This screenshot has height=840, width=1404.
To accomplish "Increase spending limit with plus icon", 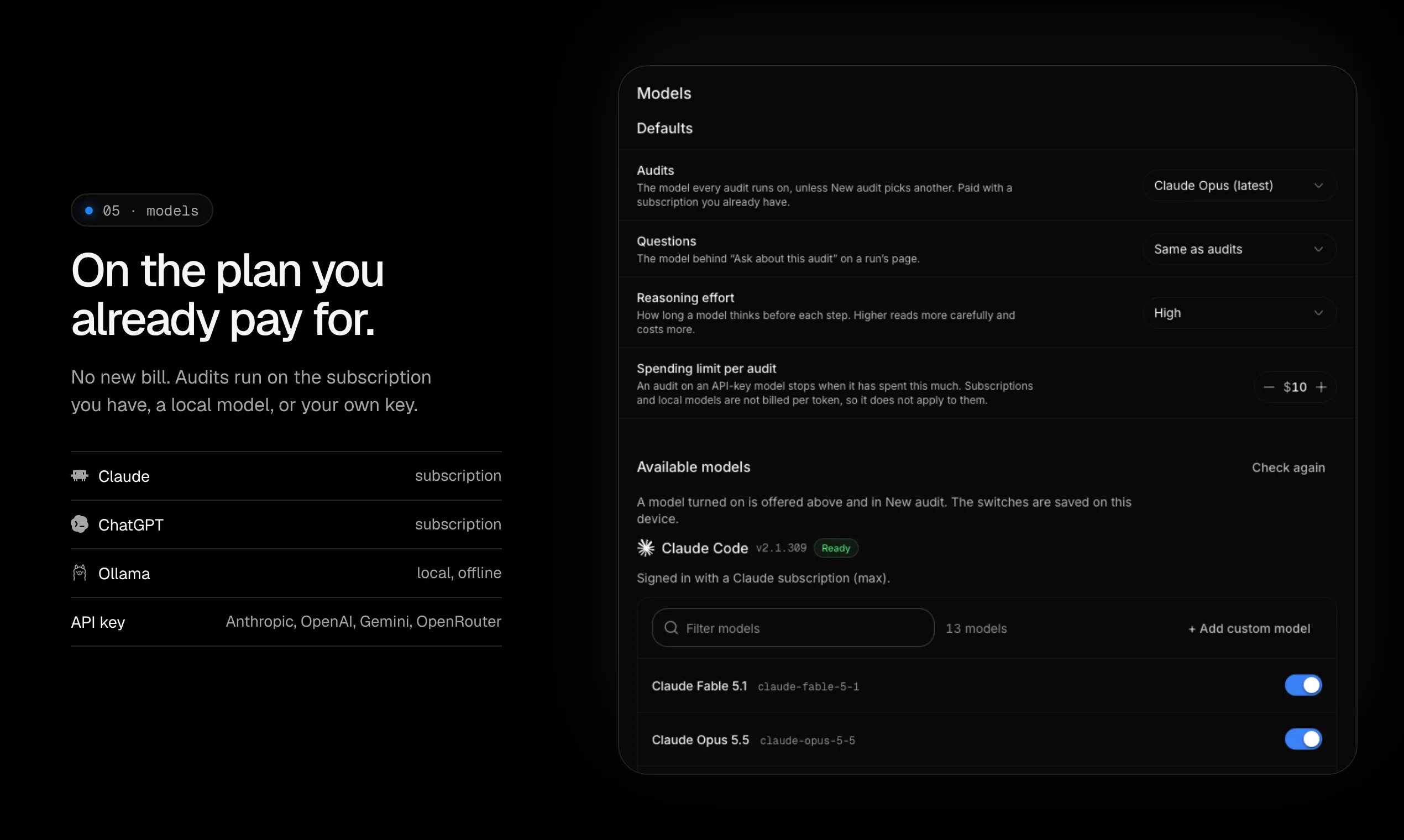I will point(1321,387).
